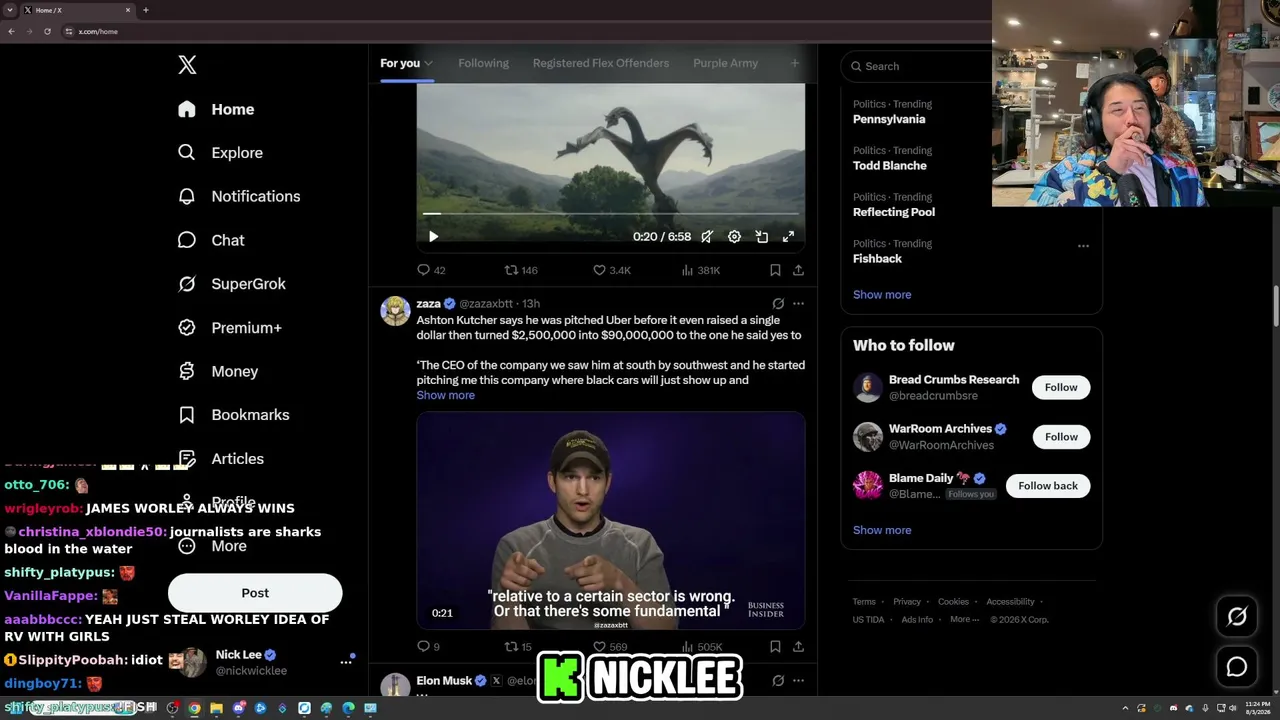Open more options on zaza's post

click(x=798, y=303)
